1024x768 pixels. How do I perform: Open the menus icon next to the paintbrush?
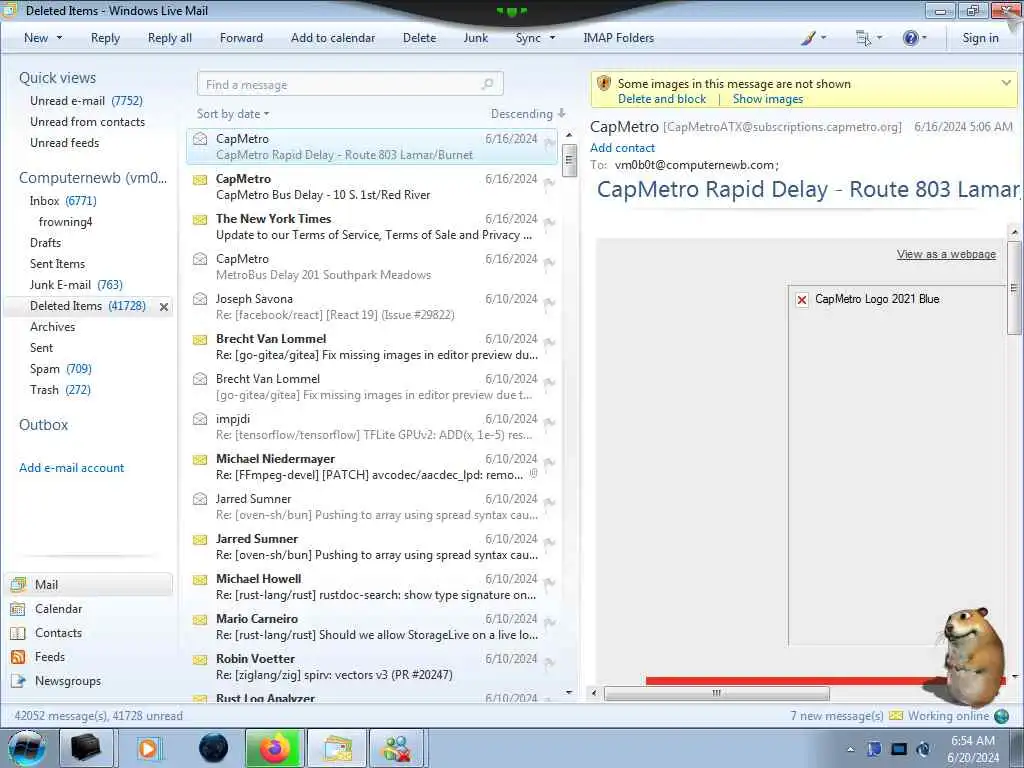pos(863,38)
